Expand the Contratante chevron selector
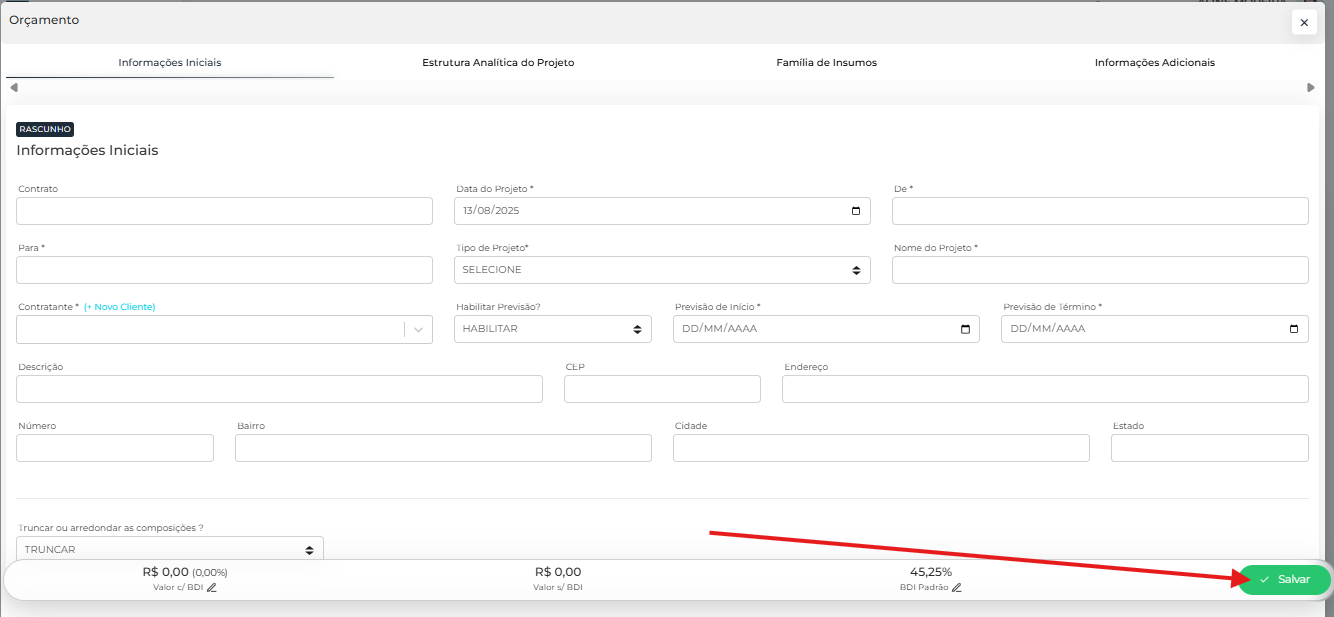 [x=418, y=330]
